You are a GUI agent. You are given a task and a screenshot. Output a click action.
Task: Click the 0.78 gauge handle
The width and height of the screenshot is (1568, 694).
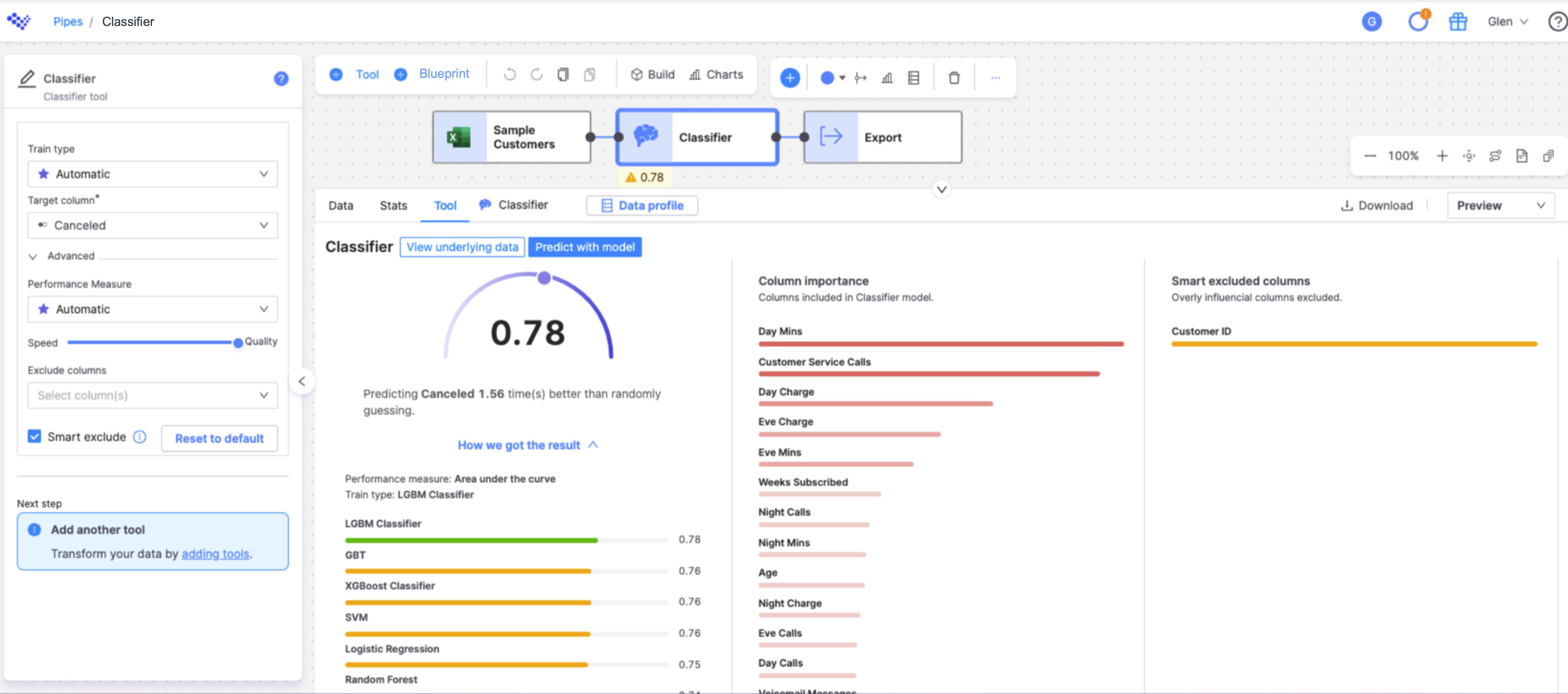(x=544, y=278)
